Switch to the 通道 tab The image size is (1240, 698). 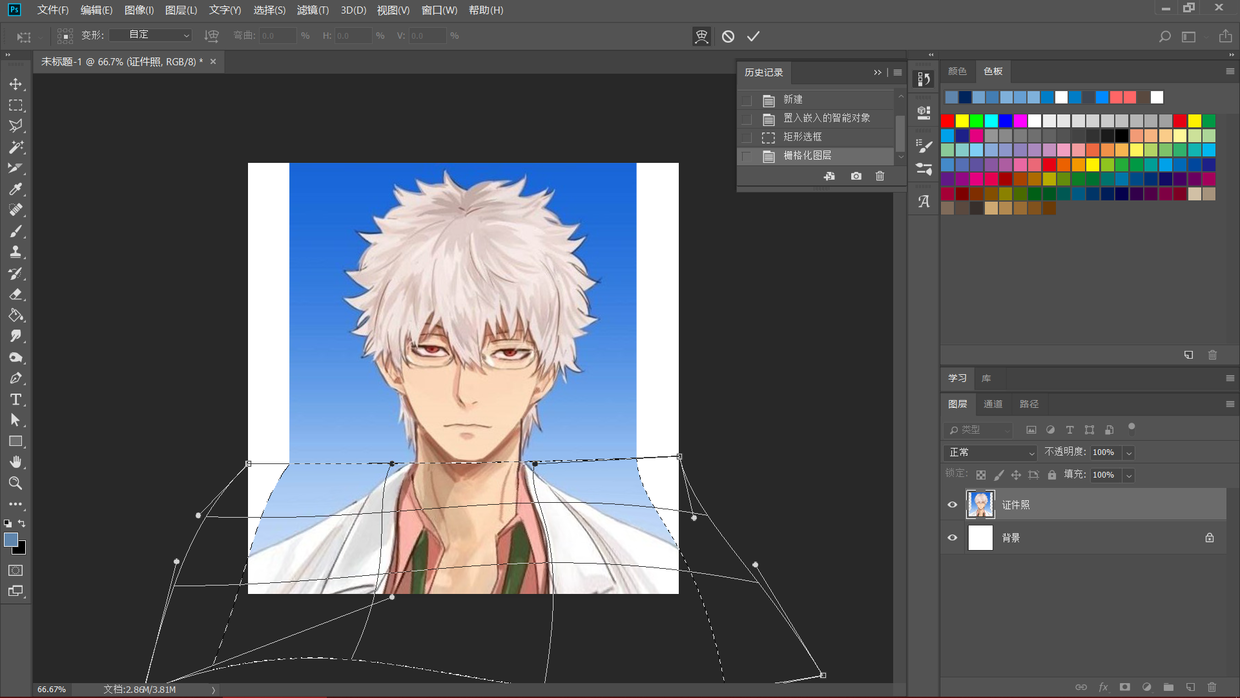click(x=993, y=404)
